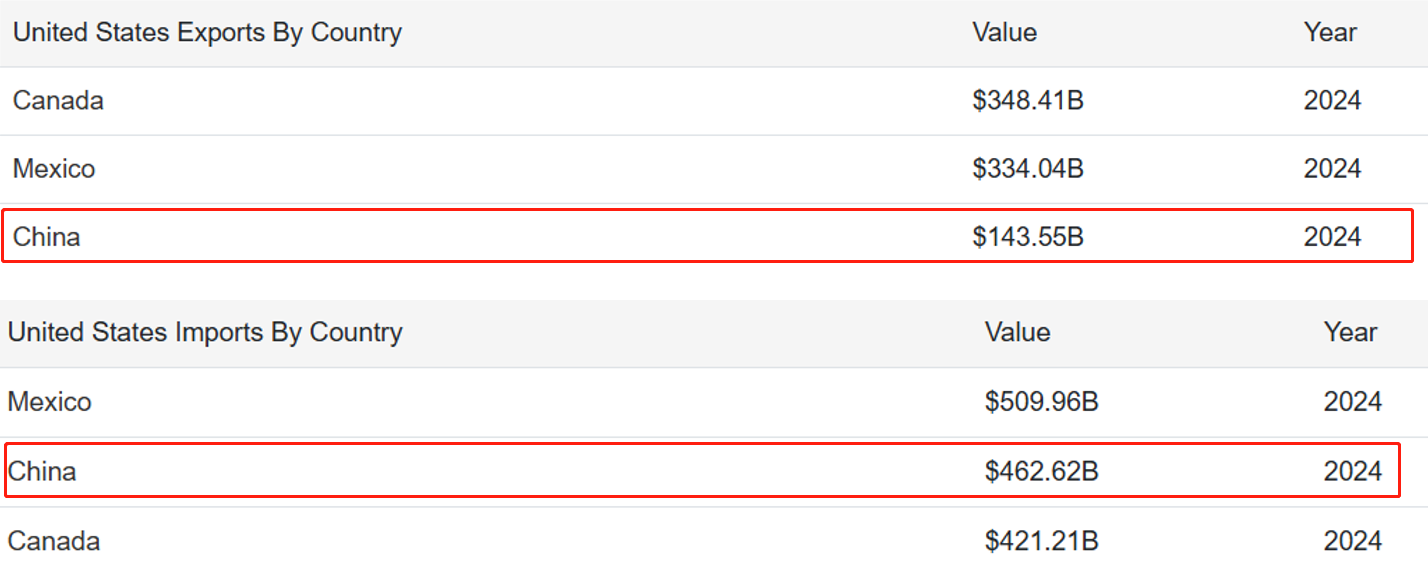This screenshot has width=1428, height=573.
Task: Open Canada in the imports table
Action: coord(53,541)
